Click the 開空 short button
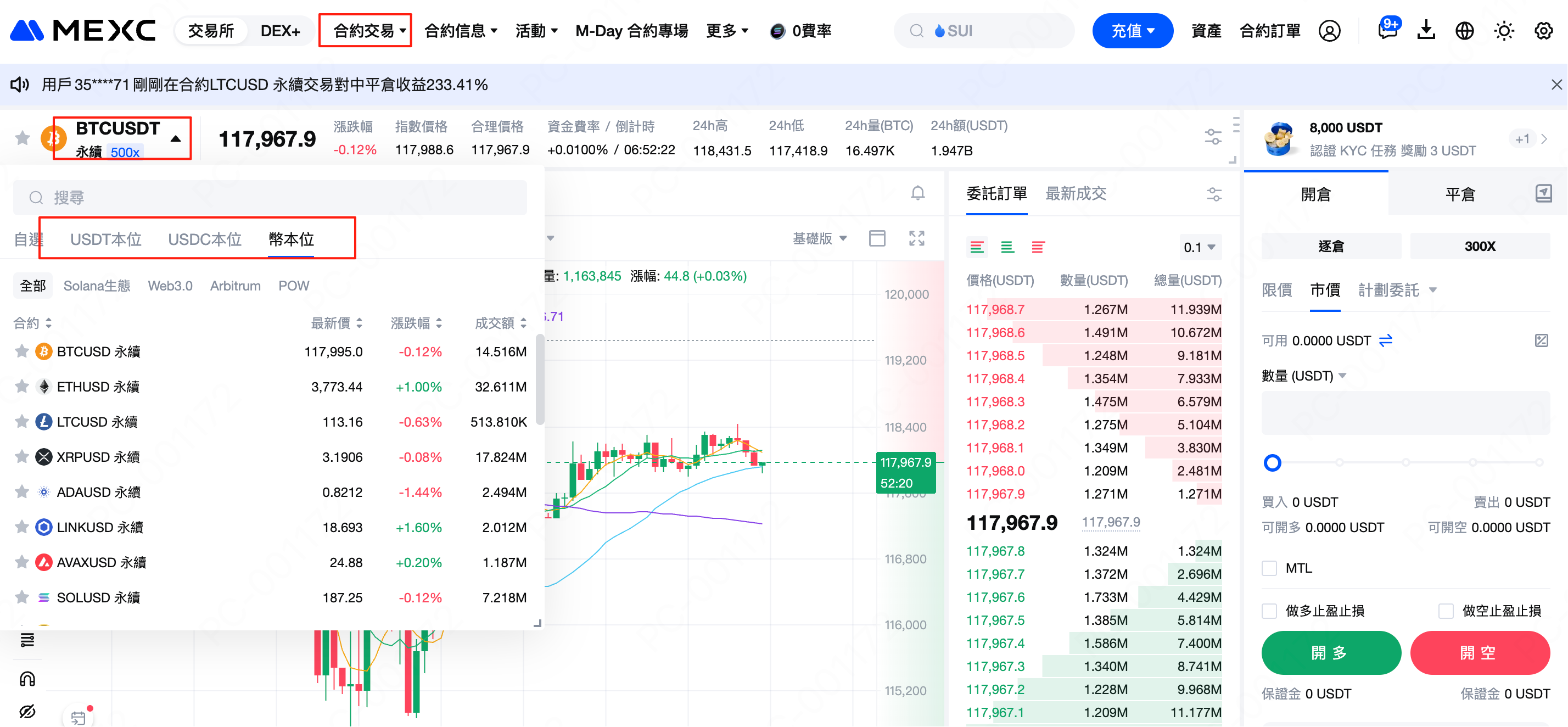Screen dimensions: 1568x727 pyautogui.click(x=1480, y=653)
